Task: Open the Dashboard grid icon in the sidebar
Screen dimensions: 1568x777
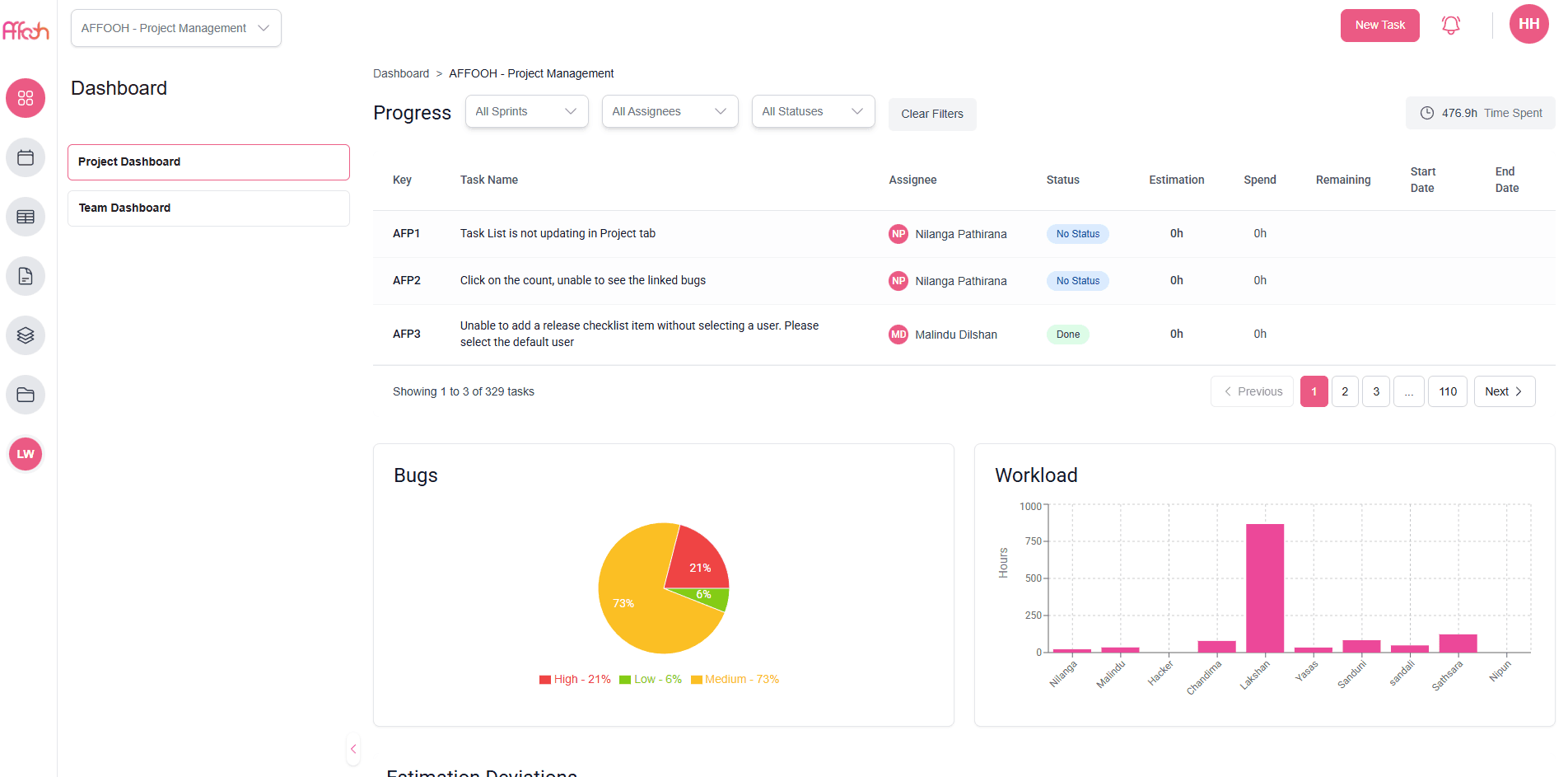Action: point(26,98)
